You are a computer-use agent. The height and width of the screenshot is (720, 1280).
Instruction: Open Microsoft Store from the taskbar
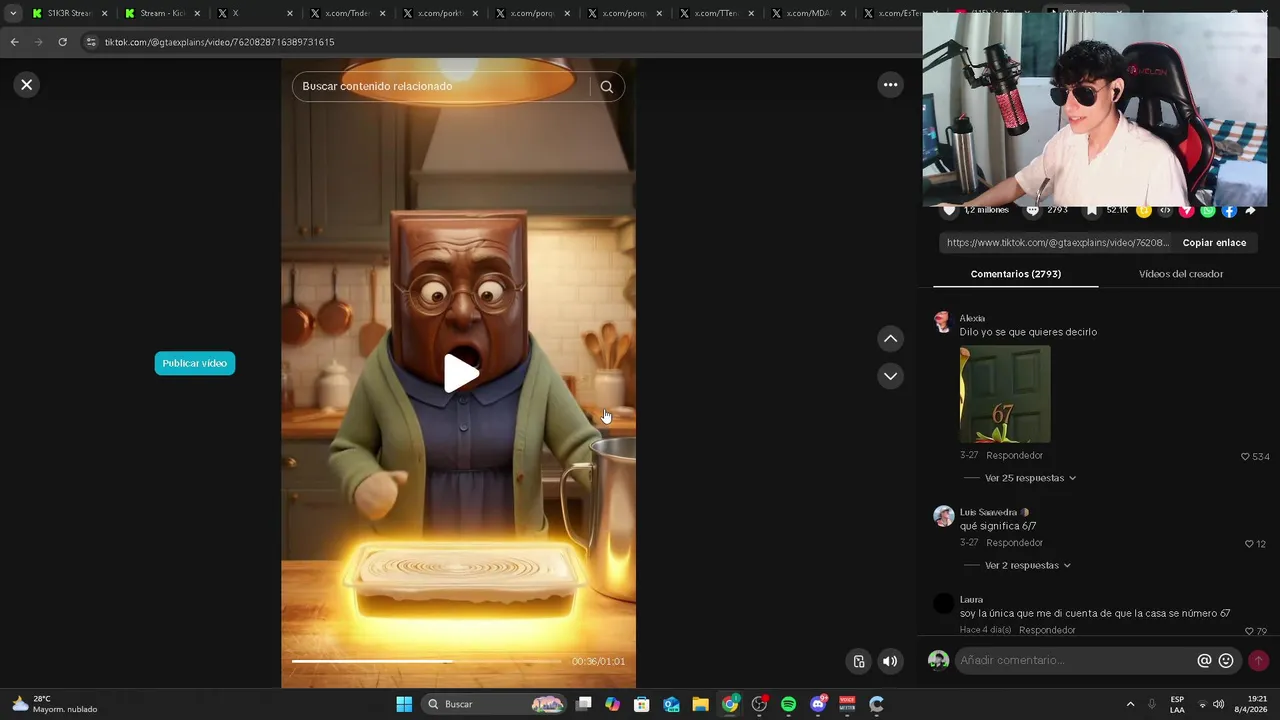coord(641,704)
